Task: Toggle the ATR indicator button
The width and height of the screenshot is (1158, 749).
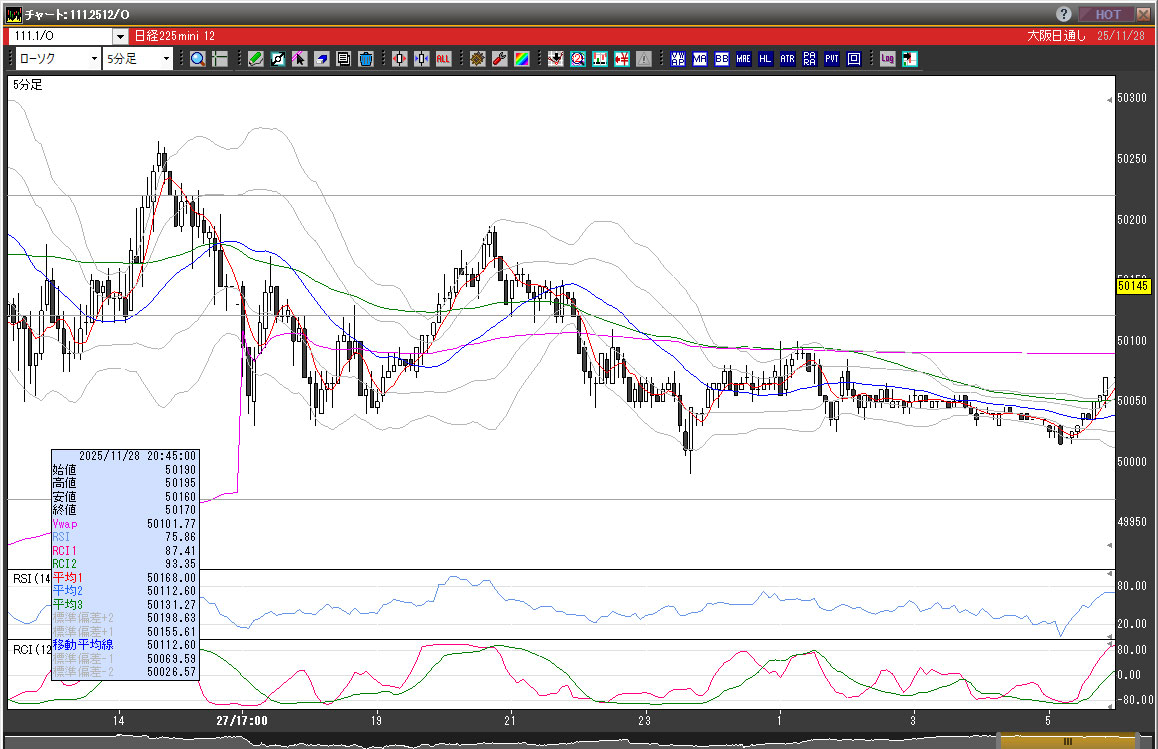Action: coord(787,59)
